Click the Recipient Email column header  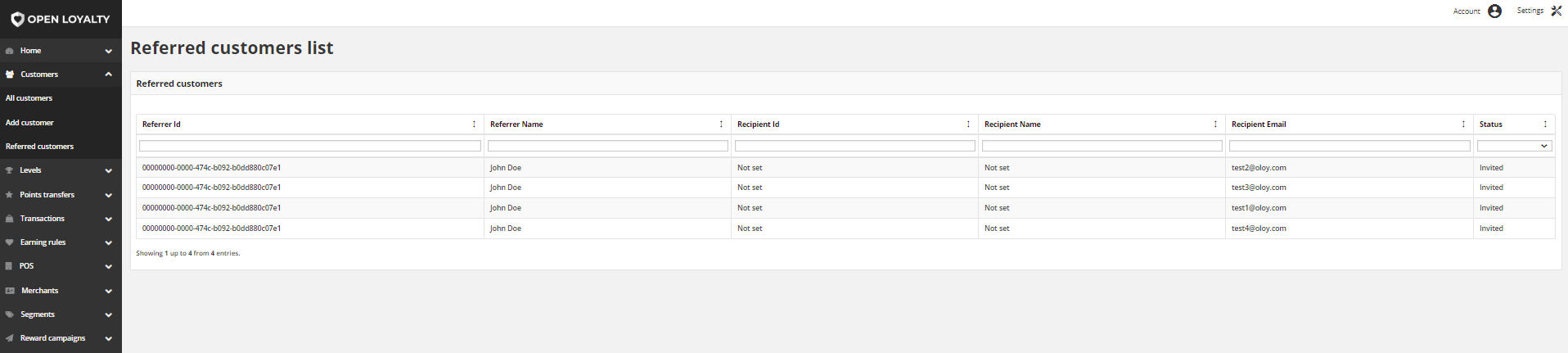click(x=1259, y=124)
